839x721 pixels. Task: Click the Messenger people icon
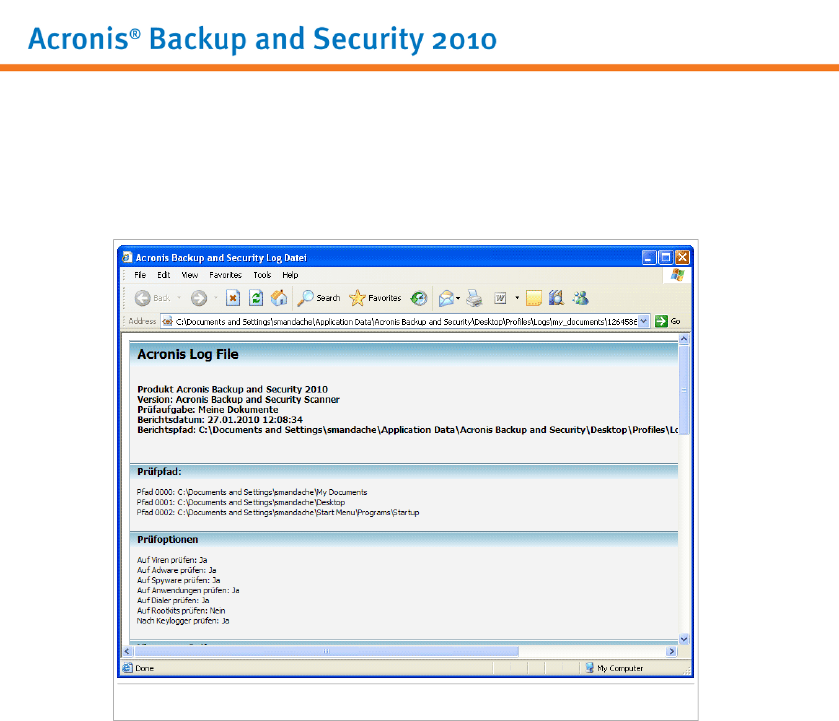pyautogui.click(x=580, y=298)
